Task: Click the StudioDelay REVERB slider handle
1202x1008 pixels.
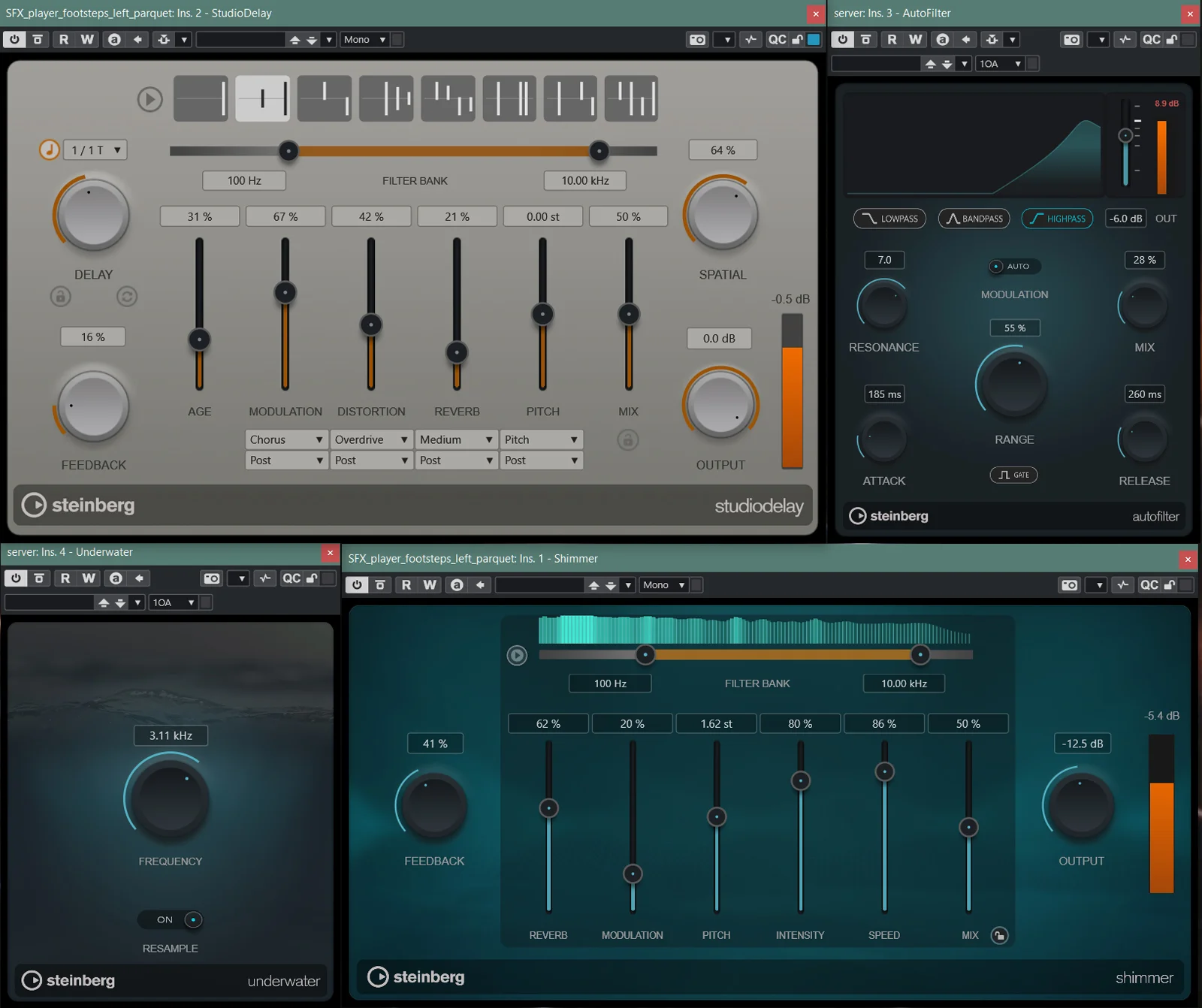Action: [457, 352]
